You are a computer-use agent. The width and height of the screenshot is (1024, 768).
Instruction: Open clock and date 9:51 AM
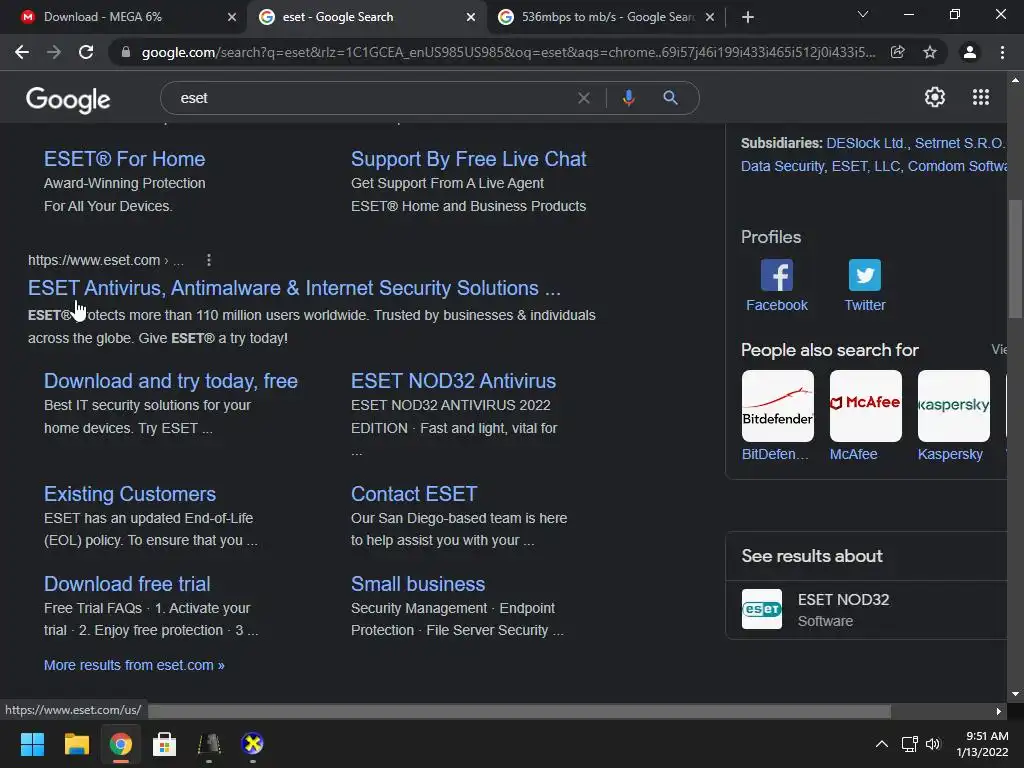coord(982,744)
